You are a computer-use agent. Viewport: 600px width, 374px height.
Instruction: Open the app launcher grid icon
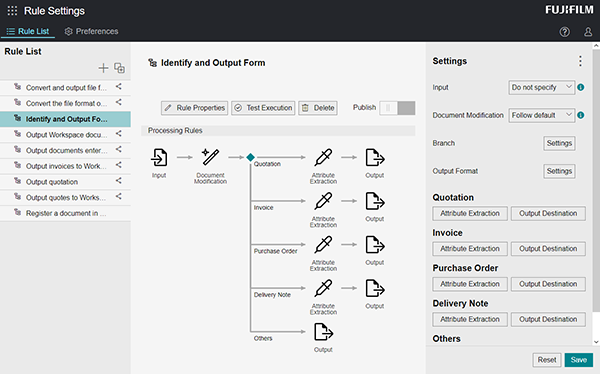(12, 11)
